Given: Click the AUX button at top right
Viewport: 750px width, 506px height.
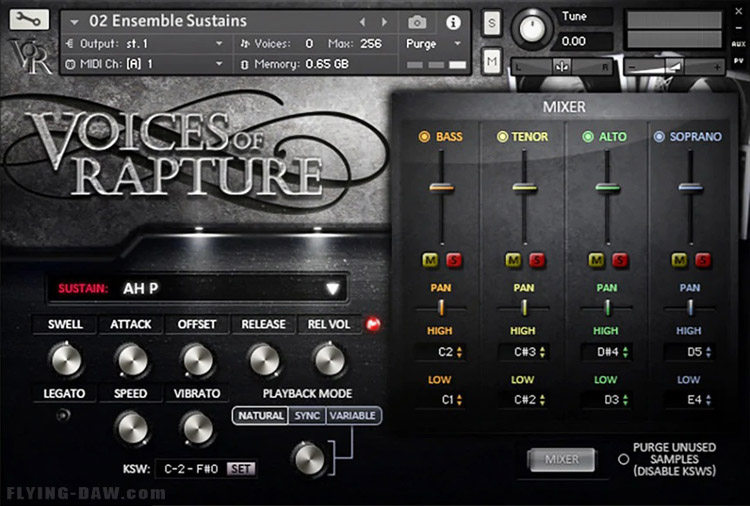Looking at the screenshot, I should (739, 44).
